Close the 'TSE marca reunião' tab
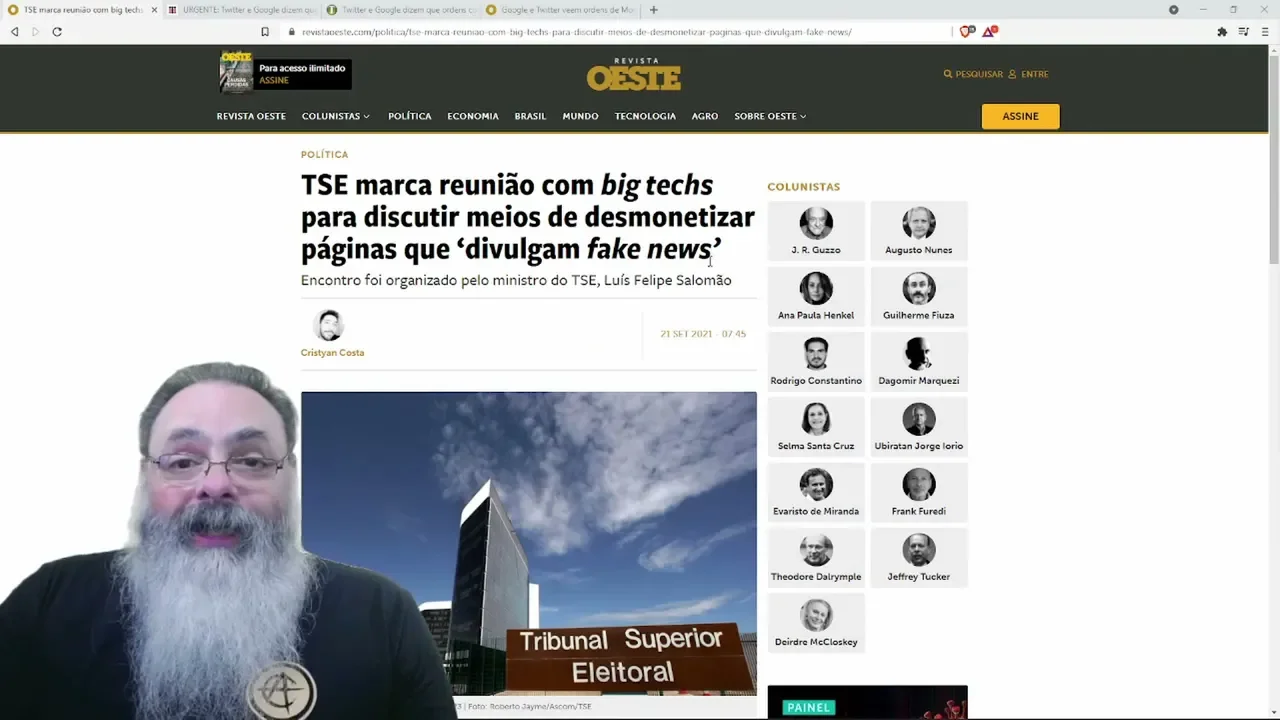Image resolution: width=1280 pixels, height=720 pixels. coord(154,10)
